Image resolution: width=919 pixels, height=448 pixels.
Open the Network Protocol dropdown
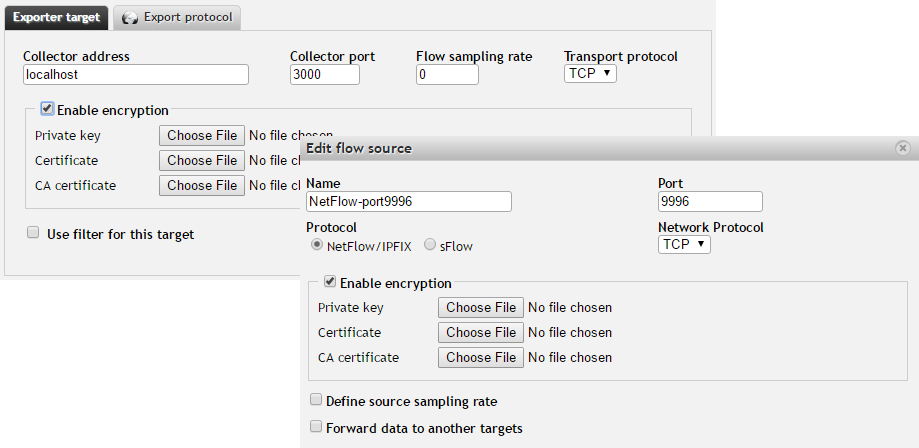[x=684, y=245]
